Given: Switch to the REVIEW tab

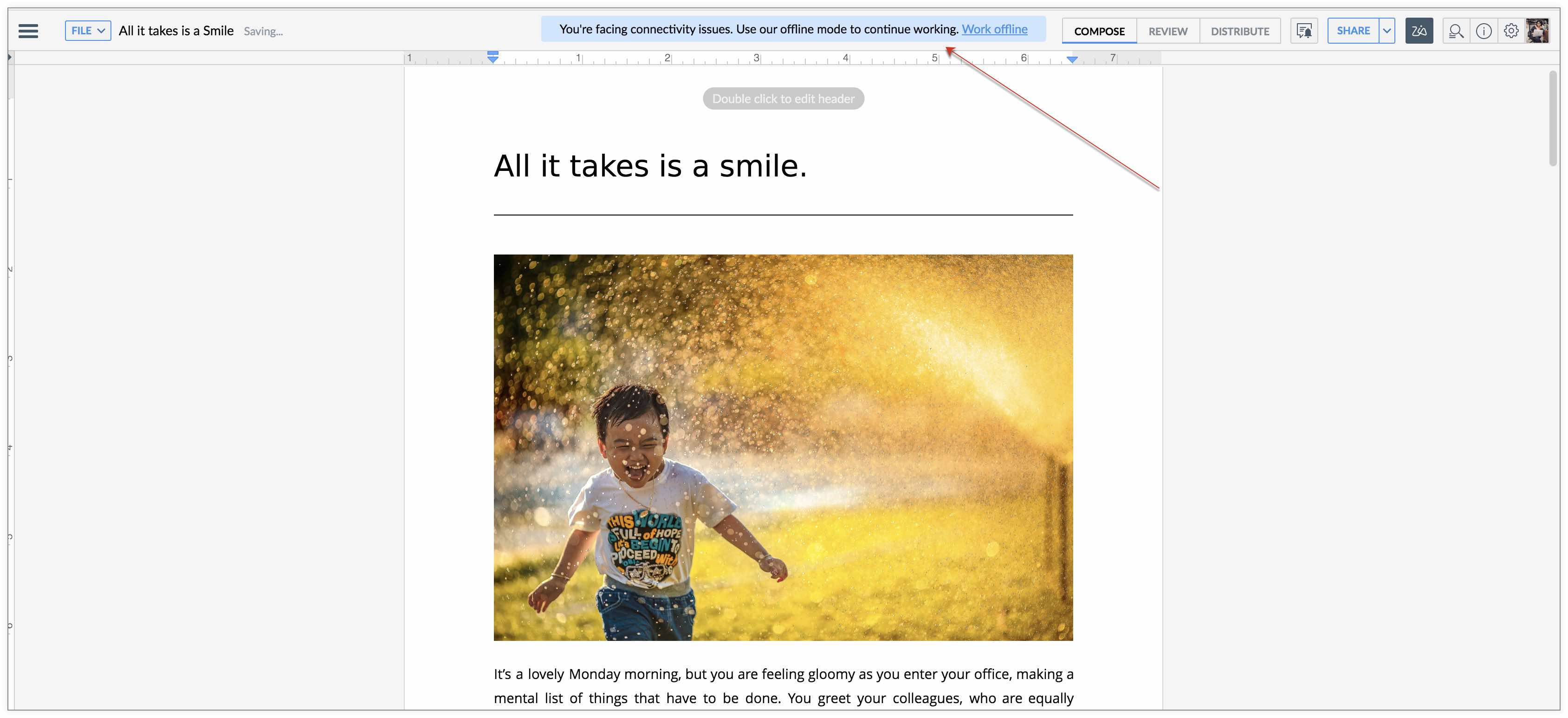Looking at the screenshot, I should pyautogui.click(x=1167, y=31).
